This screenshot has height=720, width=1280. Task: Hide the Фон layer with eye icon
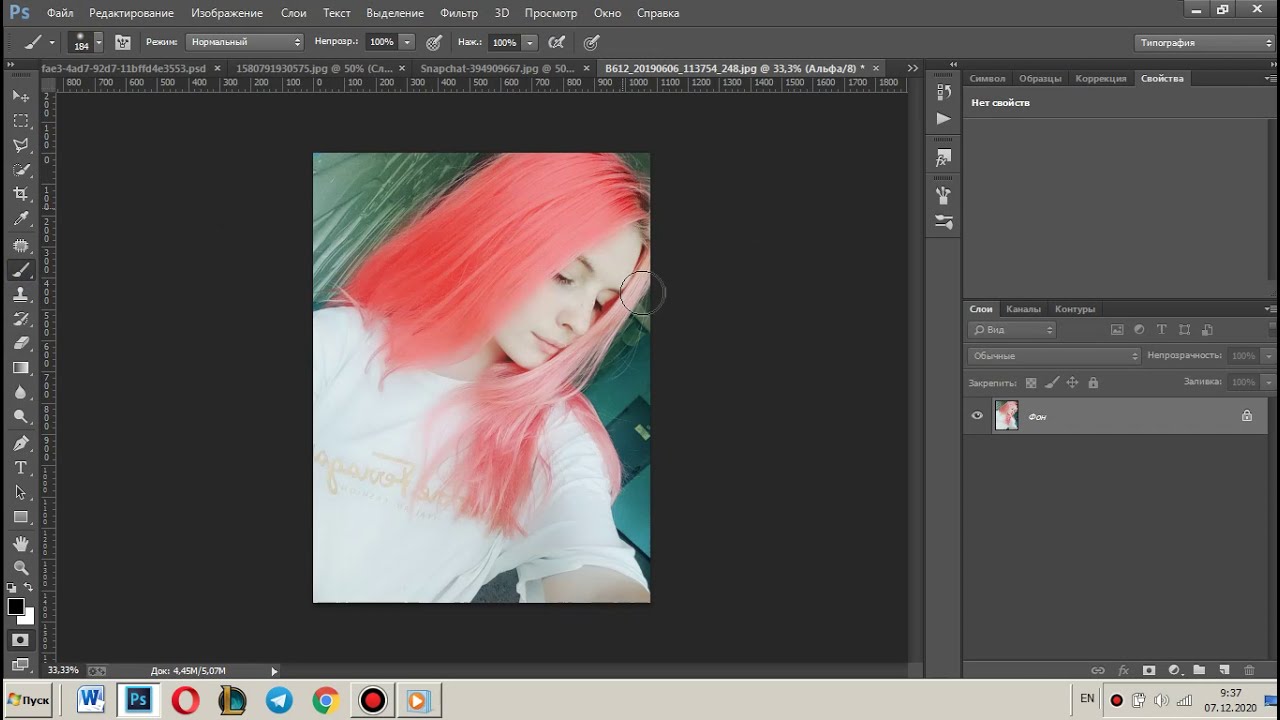pyautogui.click(x=977, y=416)
